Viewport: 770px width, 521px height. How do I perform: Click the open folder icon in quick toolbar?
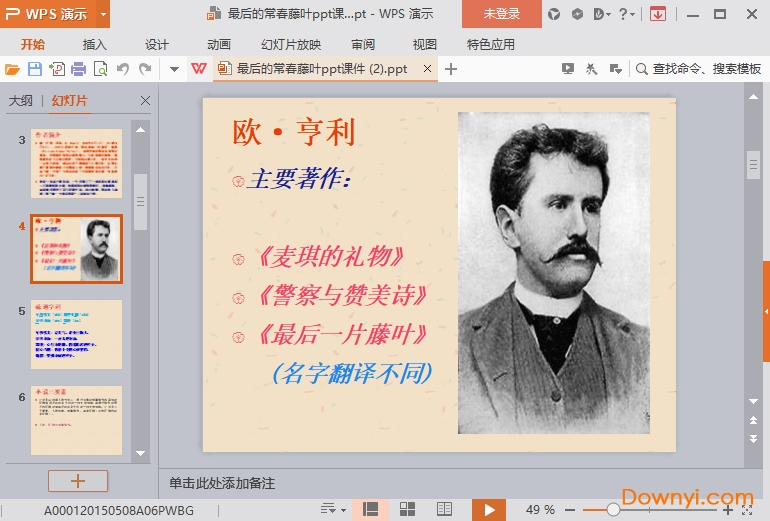(x=12, y=69)
